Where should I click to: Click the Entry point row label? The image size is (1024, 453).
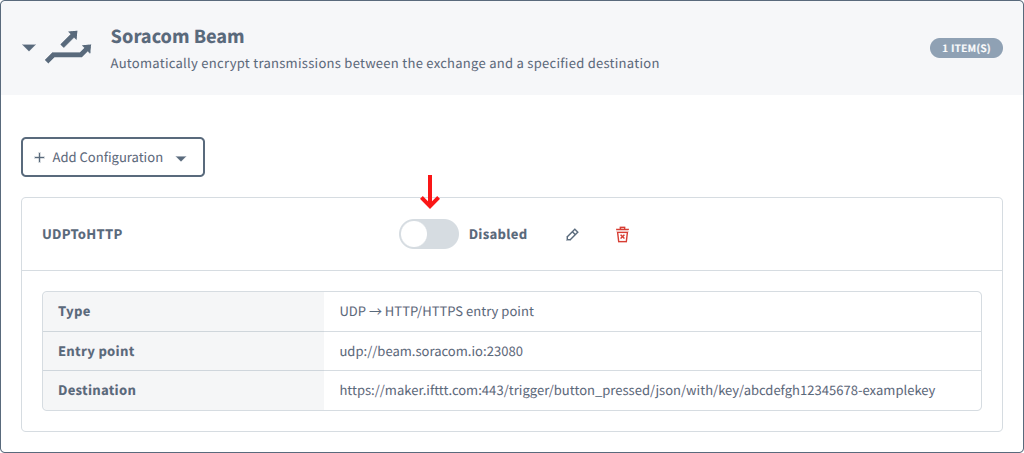click(x=96, y=351)
